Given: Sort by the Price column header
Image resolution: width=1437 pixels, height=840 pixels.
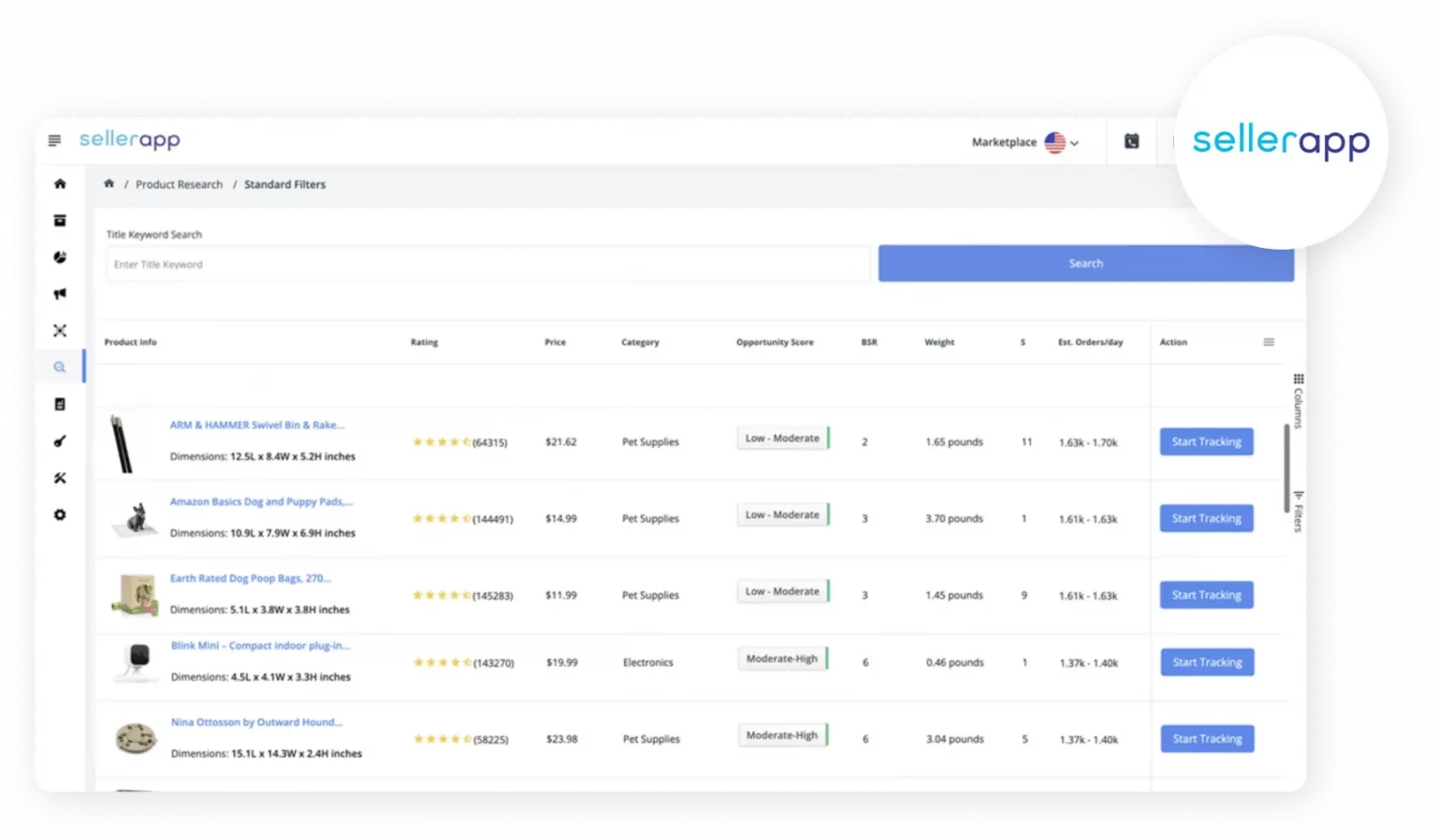Looking at the screenshot, I should click(x=555, y=342).
